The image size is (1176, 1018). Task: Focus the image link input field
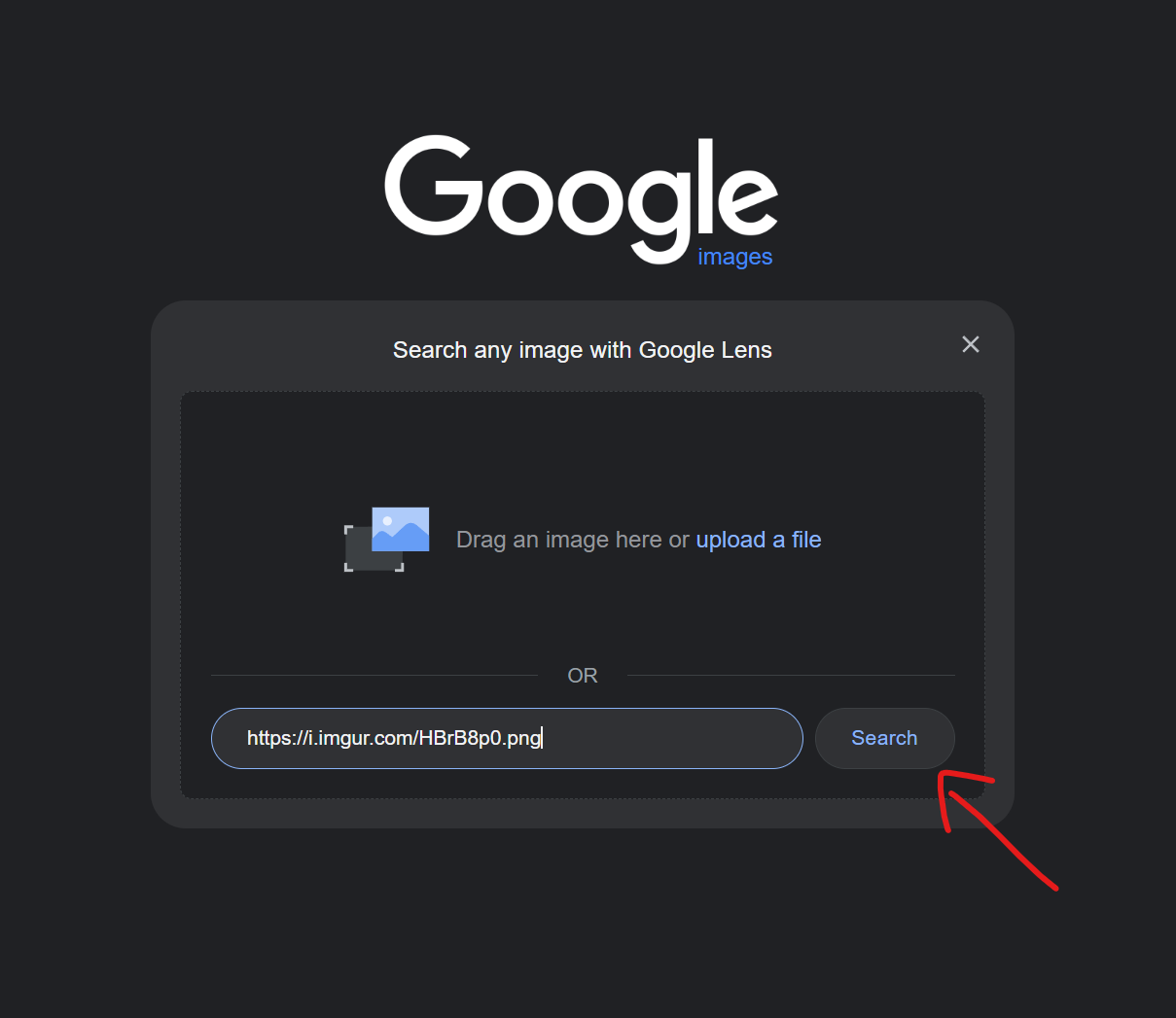507,738
